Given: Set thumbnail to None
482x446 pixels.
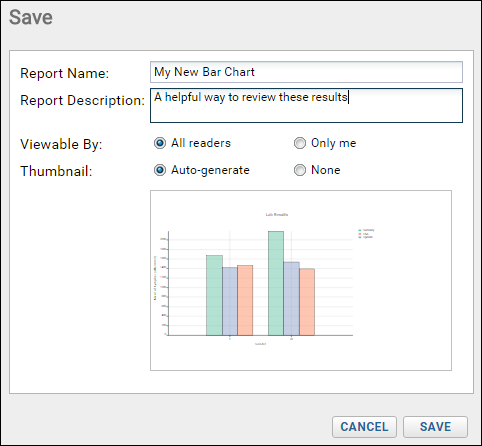Looking at the screenshot, I should [x=300, y=170].
